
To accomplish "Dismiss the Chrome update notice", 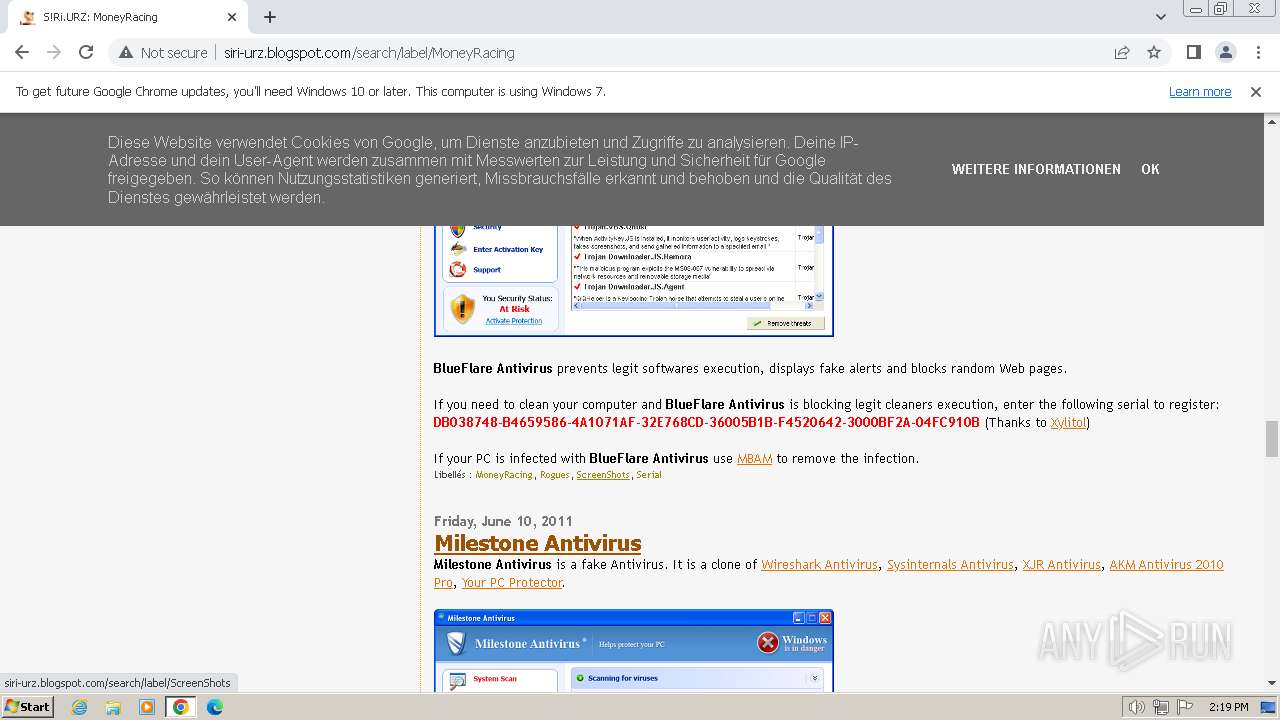I will 1256,92.
